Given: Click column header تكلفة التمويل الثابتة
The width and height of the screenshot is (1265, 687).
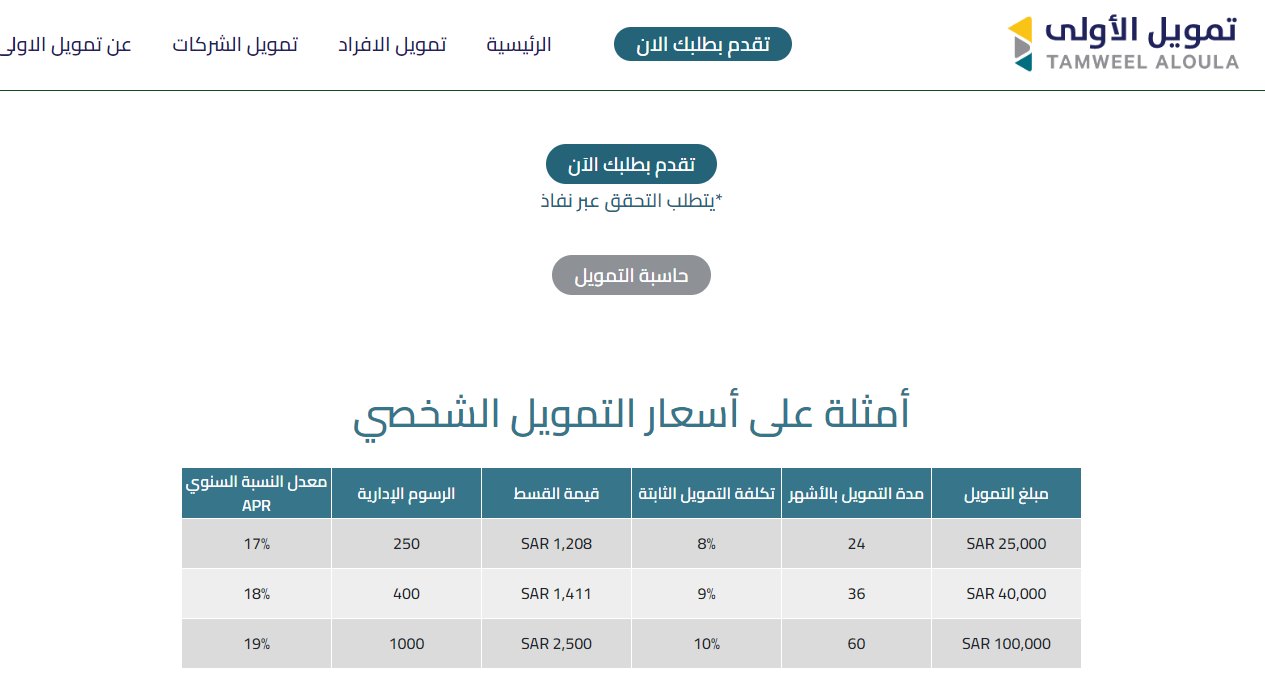Looking at the screenshot, I should 706,493.
